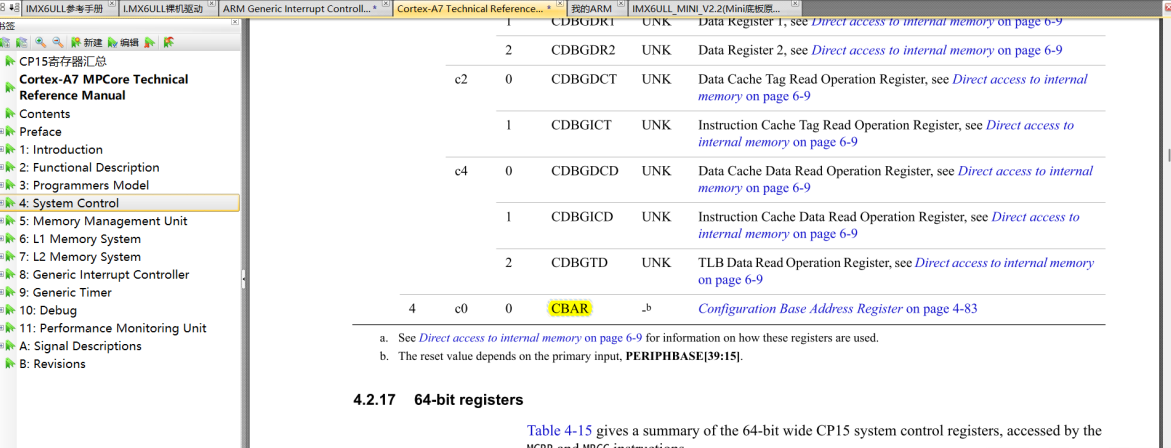The width and height of the screenshot is (1171, 448).
Task: Open the 8: Generic Interrupt Controller bookmark
Action: click(105, 275)
